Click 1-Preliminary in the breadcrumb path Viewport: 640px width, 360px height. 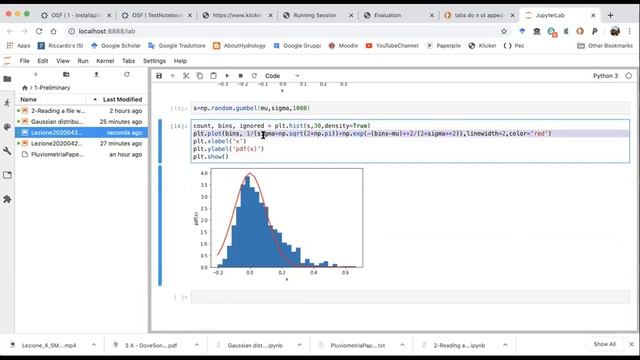52,88
